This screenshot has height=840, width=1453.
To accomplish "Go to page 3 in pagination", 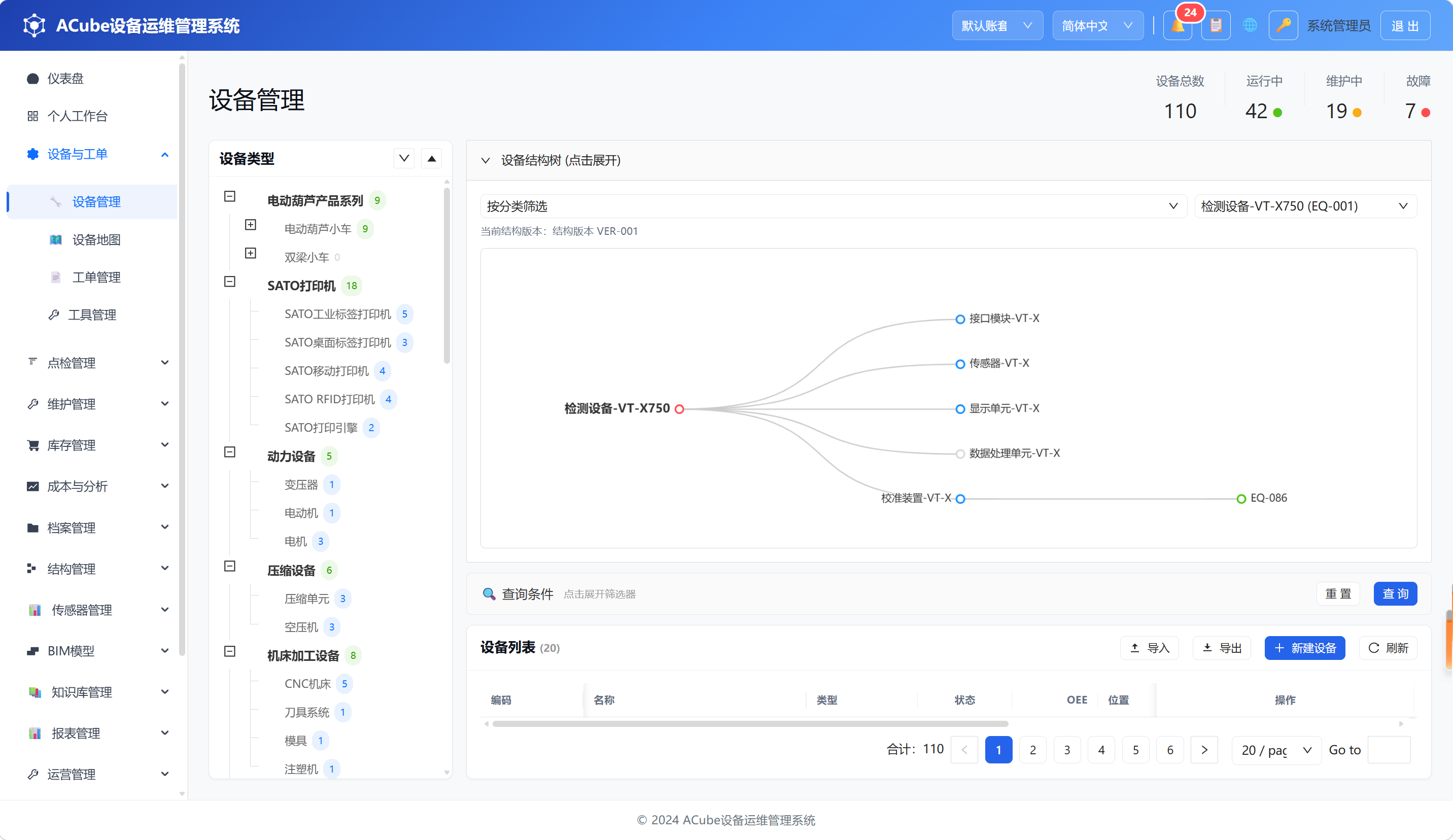I will click(x=1067, y=750).
